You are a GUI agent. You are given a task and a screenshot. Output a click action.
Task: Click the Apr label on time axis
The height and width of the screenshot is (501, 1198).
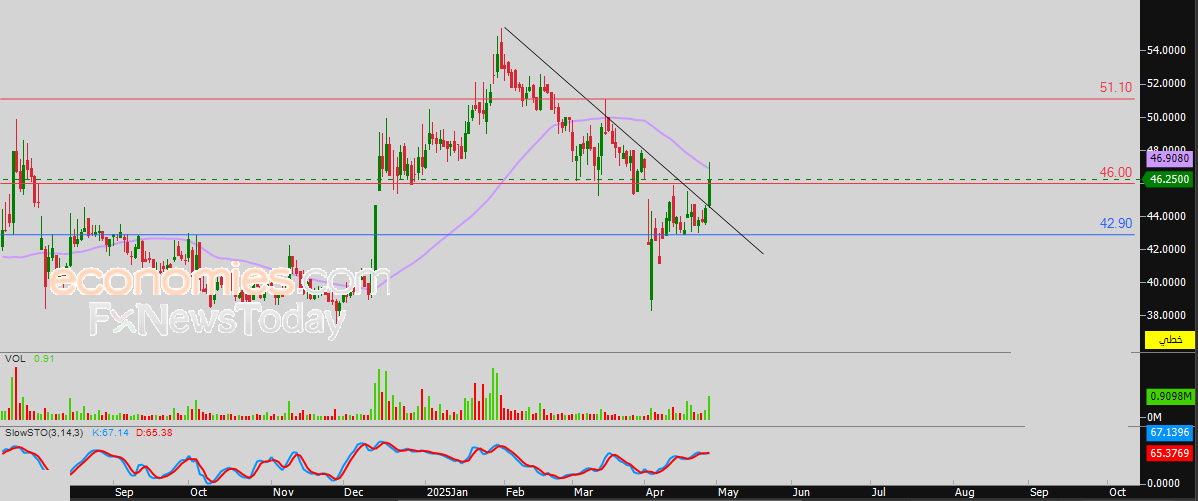655,493
